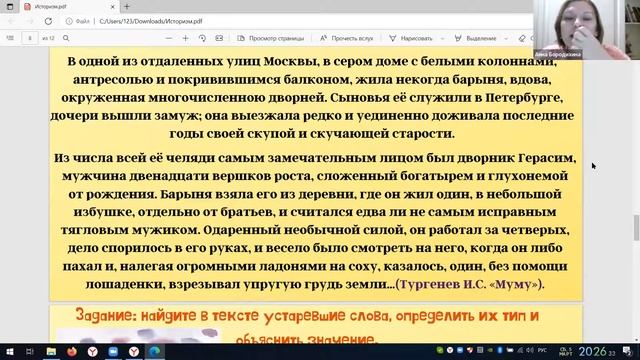Open a new browser tab
The width and height of the screenshot is (640, 360).
click(127, 7)
